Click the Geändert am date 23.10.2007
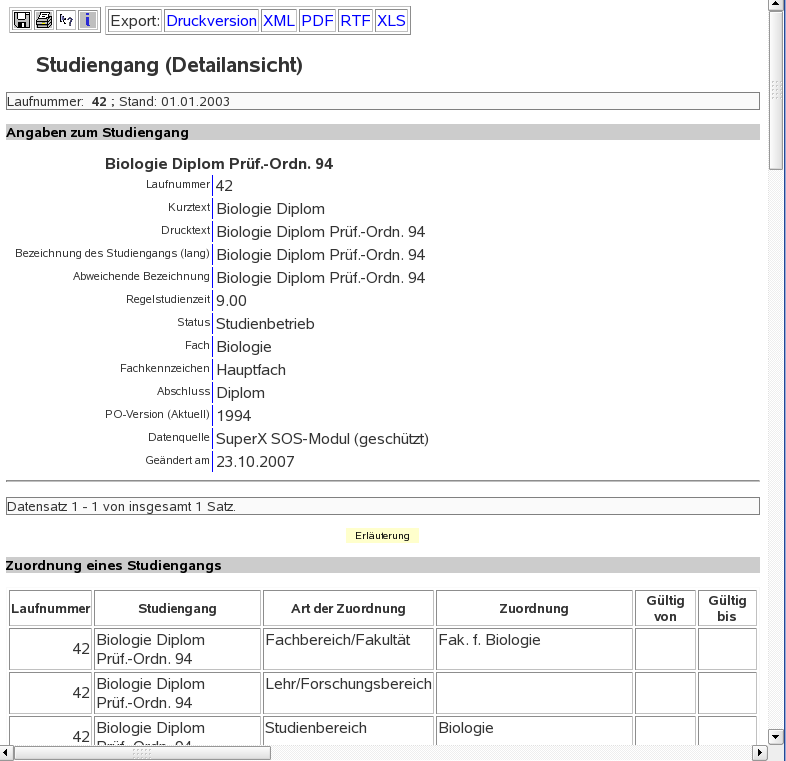Screen dimensions: 786x761 255,462
